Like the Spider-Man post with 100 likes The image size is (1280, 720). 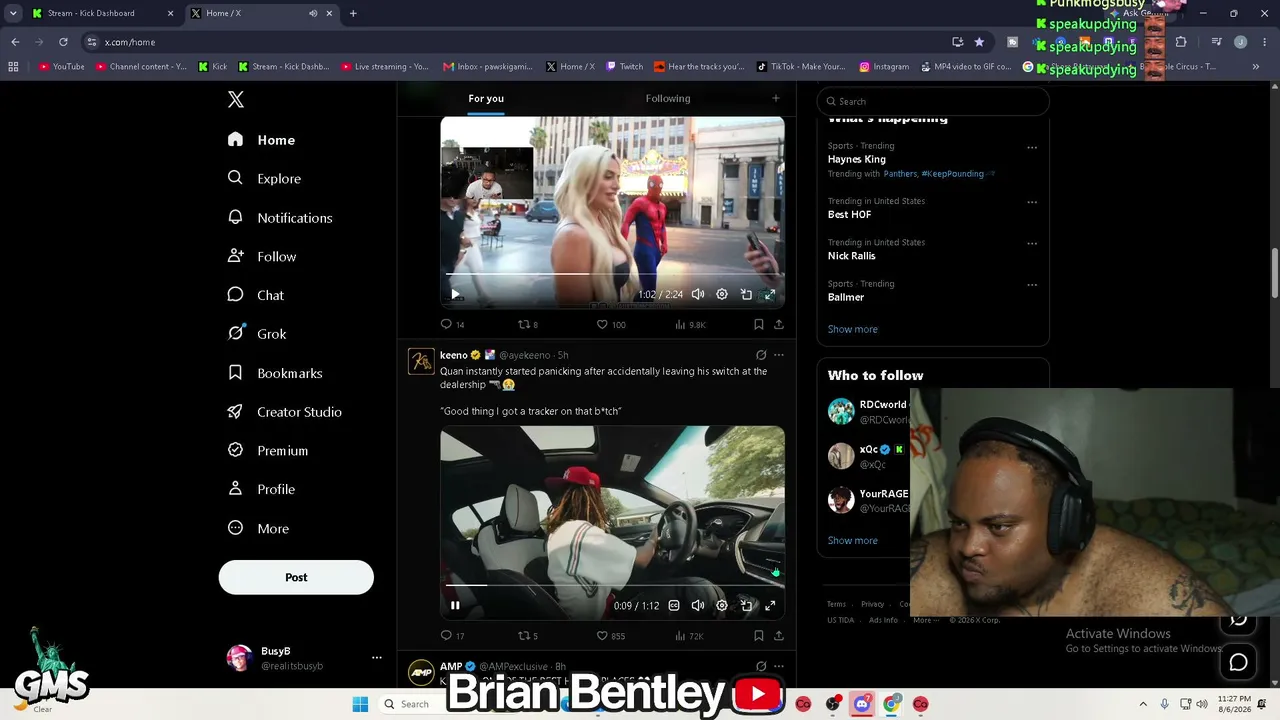pyautogui.click(x=611, y=324)
